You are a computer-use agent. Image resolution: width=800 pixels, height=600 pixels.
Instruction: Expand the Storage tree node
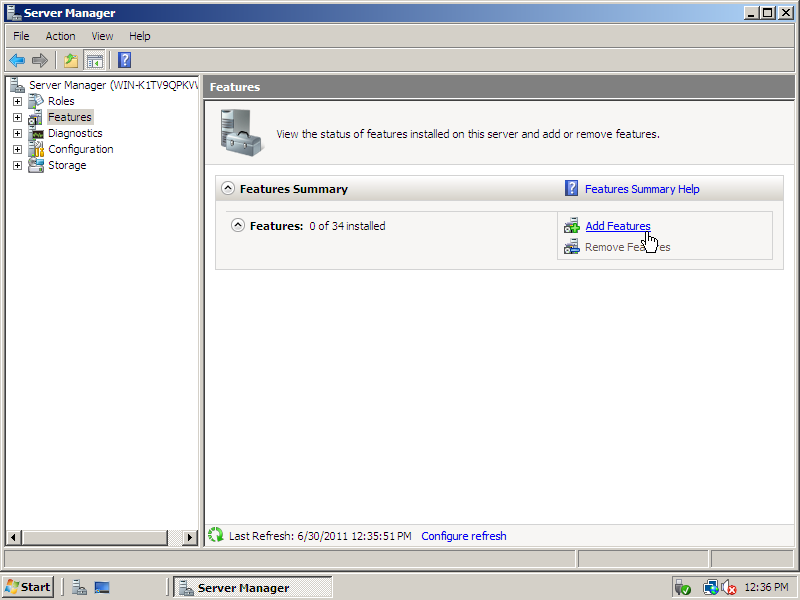pos(17,165)
